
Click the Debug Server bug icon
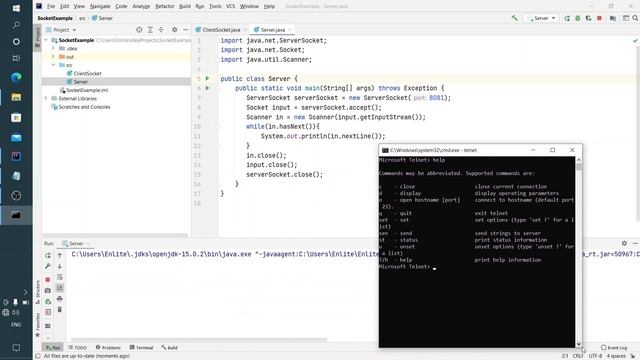point(578,18)
